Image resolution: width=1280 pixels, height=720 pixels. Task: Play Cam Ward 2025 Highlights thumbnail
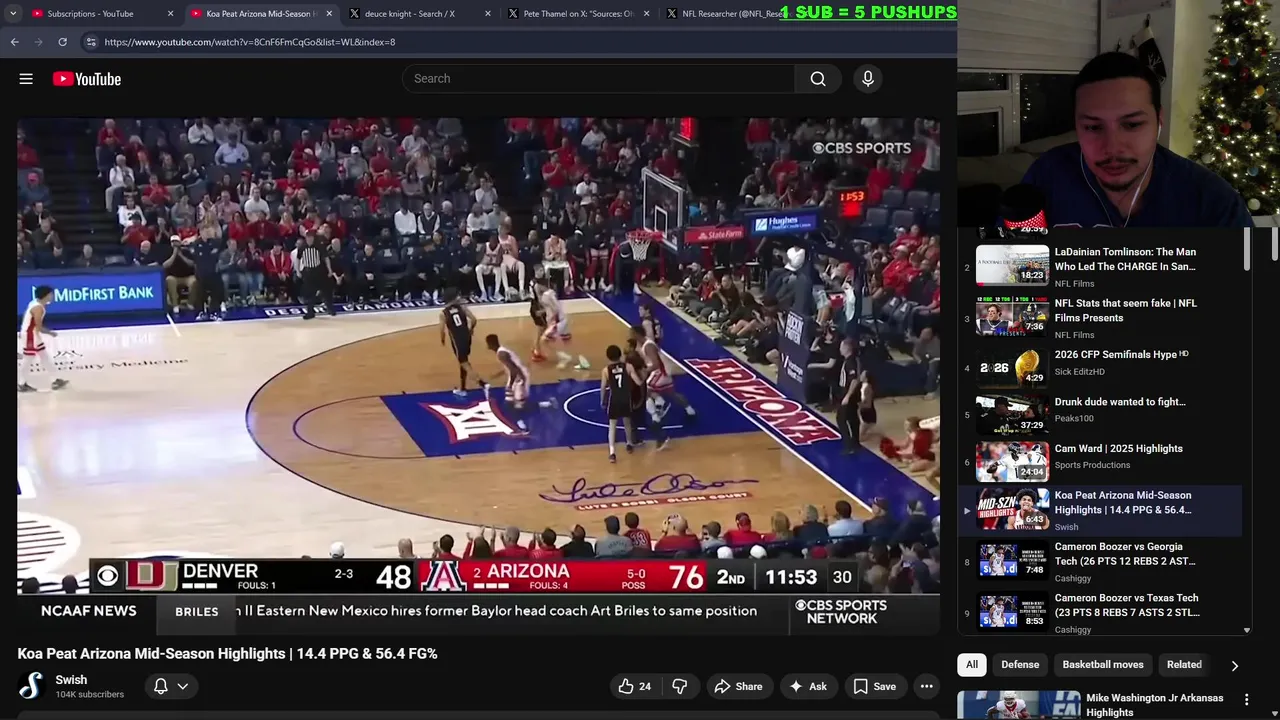(x=1012, y=461)
